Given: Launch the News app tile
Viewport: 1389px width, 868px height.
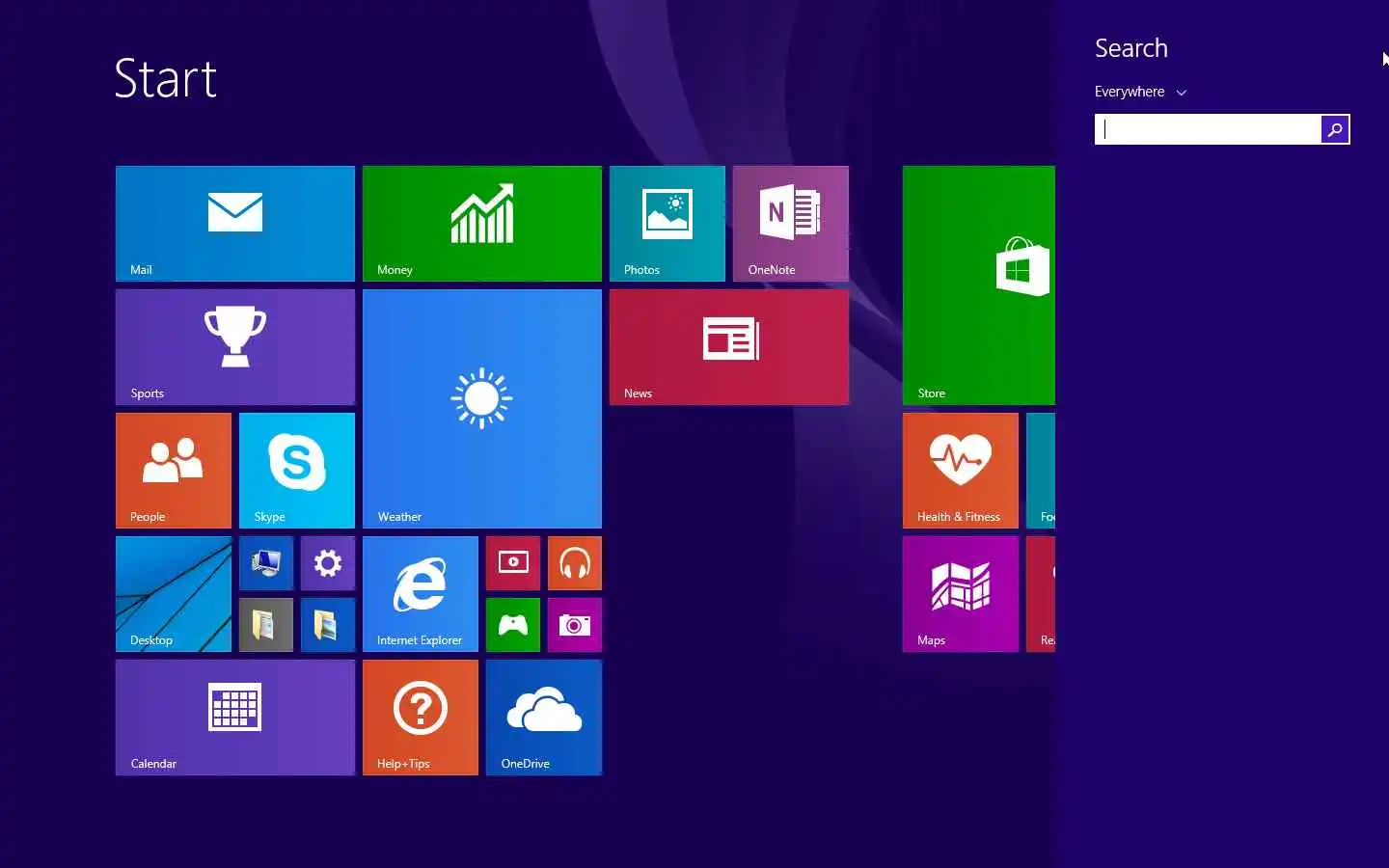Looking at the screenshot, I should pyautogui.click(x=729, y=347).
